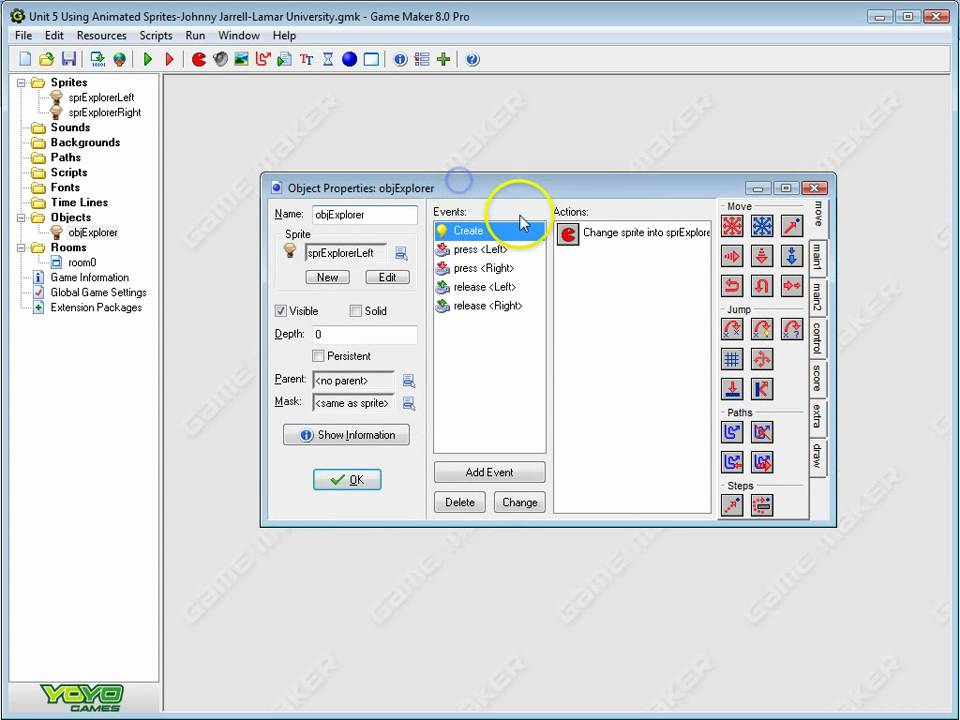The width and height of the screenshot is (960, 720).
Task: Create a path using toolbar icon
Action: tap(263, 59)
